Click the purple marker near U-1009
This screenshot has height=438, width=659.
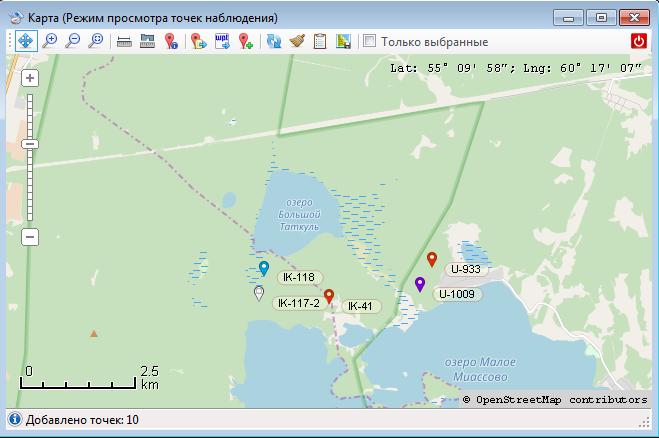tap(419, 284)
